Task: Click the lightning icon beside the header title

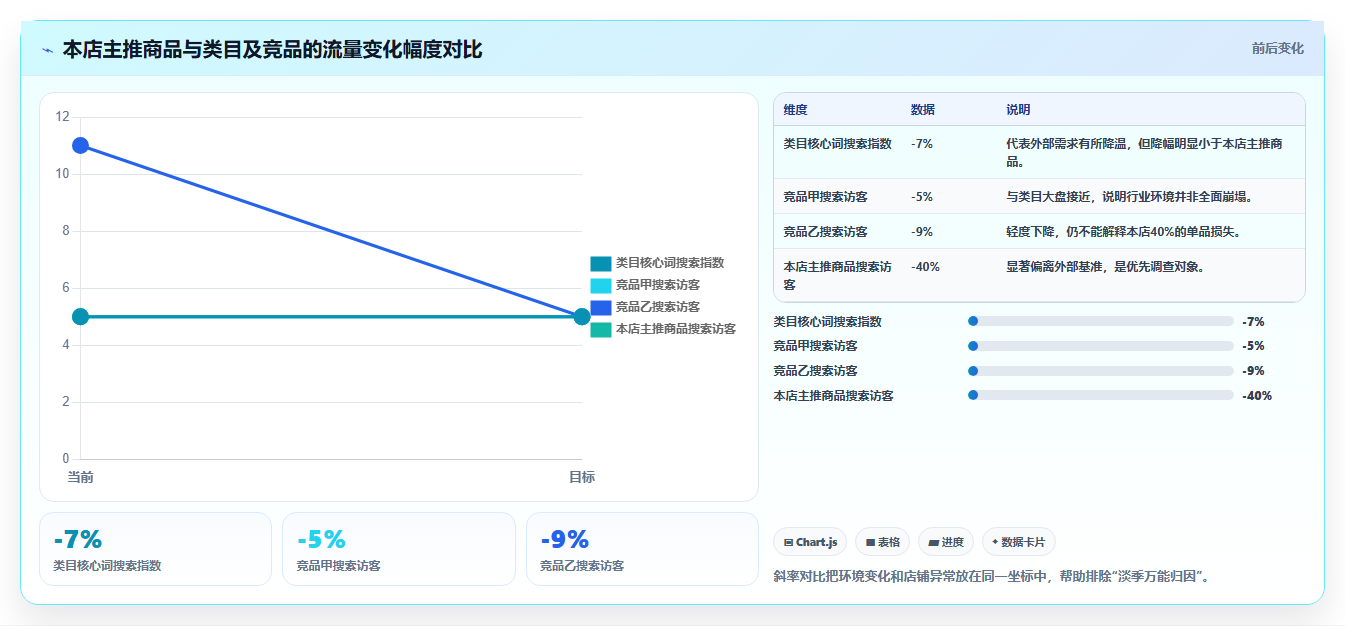Action: 47,49
